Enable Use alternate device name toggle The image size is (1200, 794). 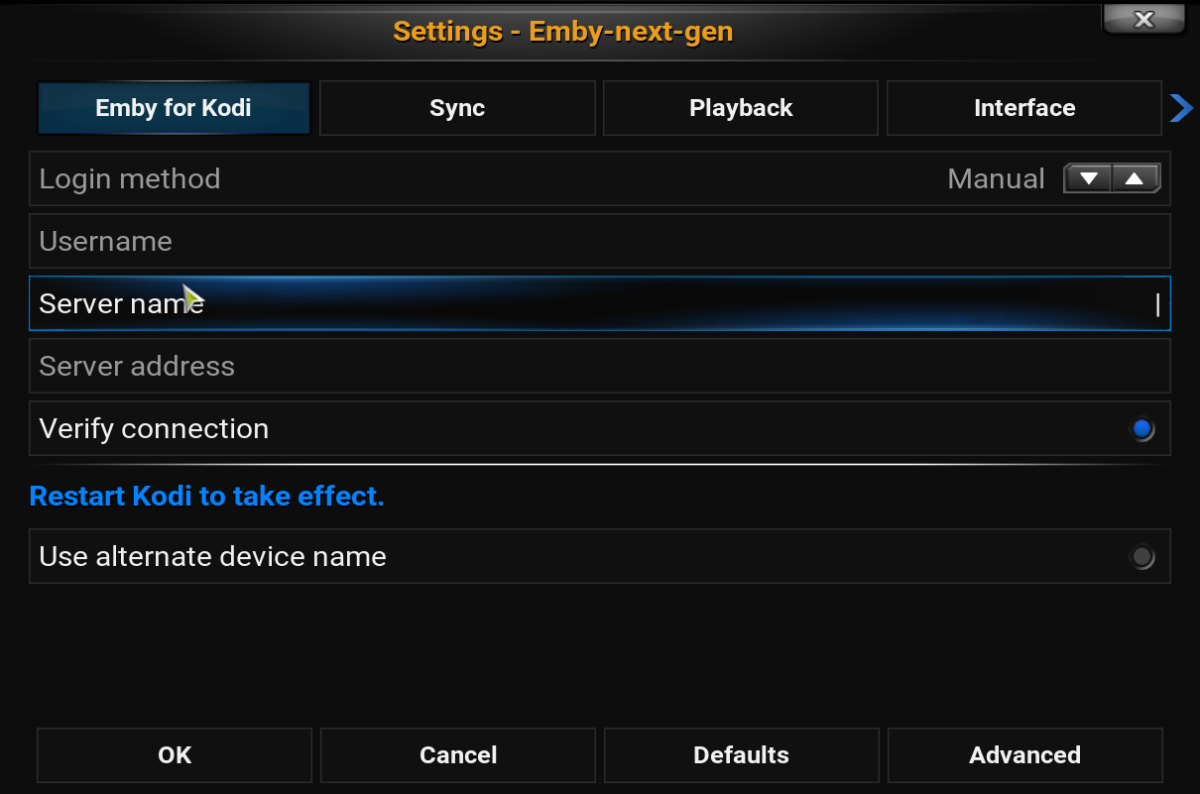click(x=1141, y=557)
